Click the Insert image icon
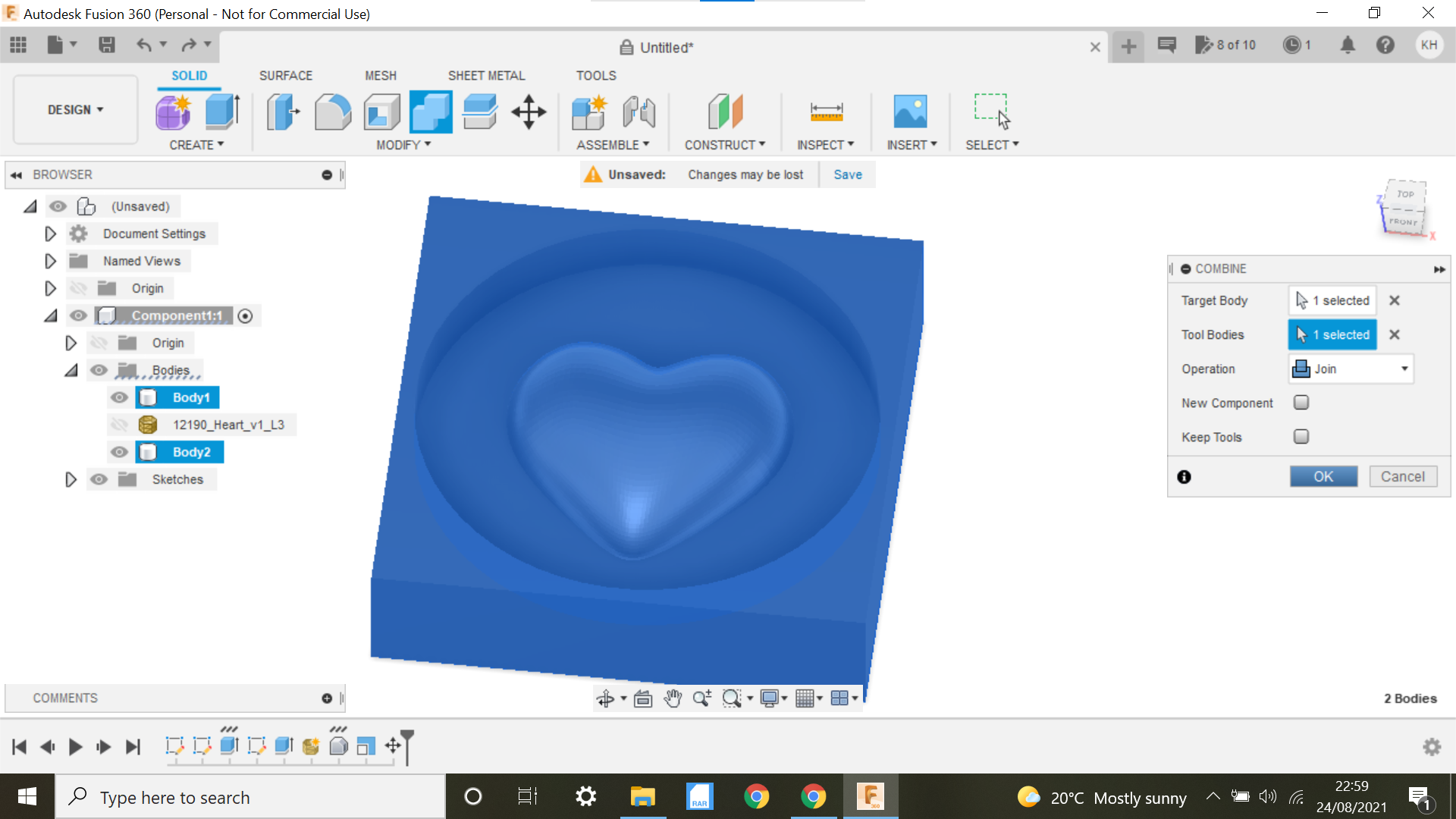 click(x=912, y=111)
